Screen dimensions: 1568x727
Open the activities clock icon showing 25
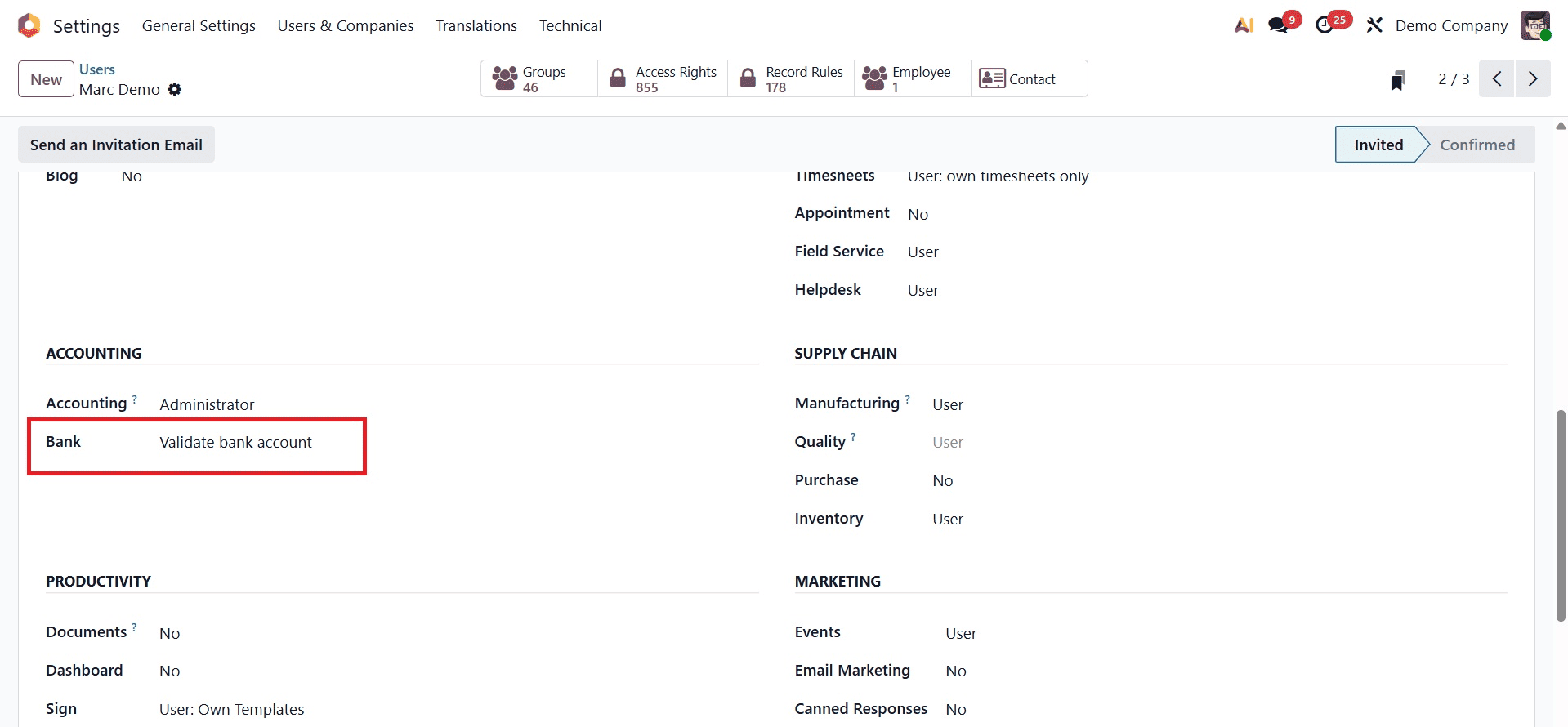click(1327, 25)
